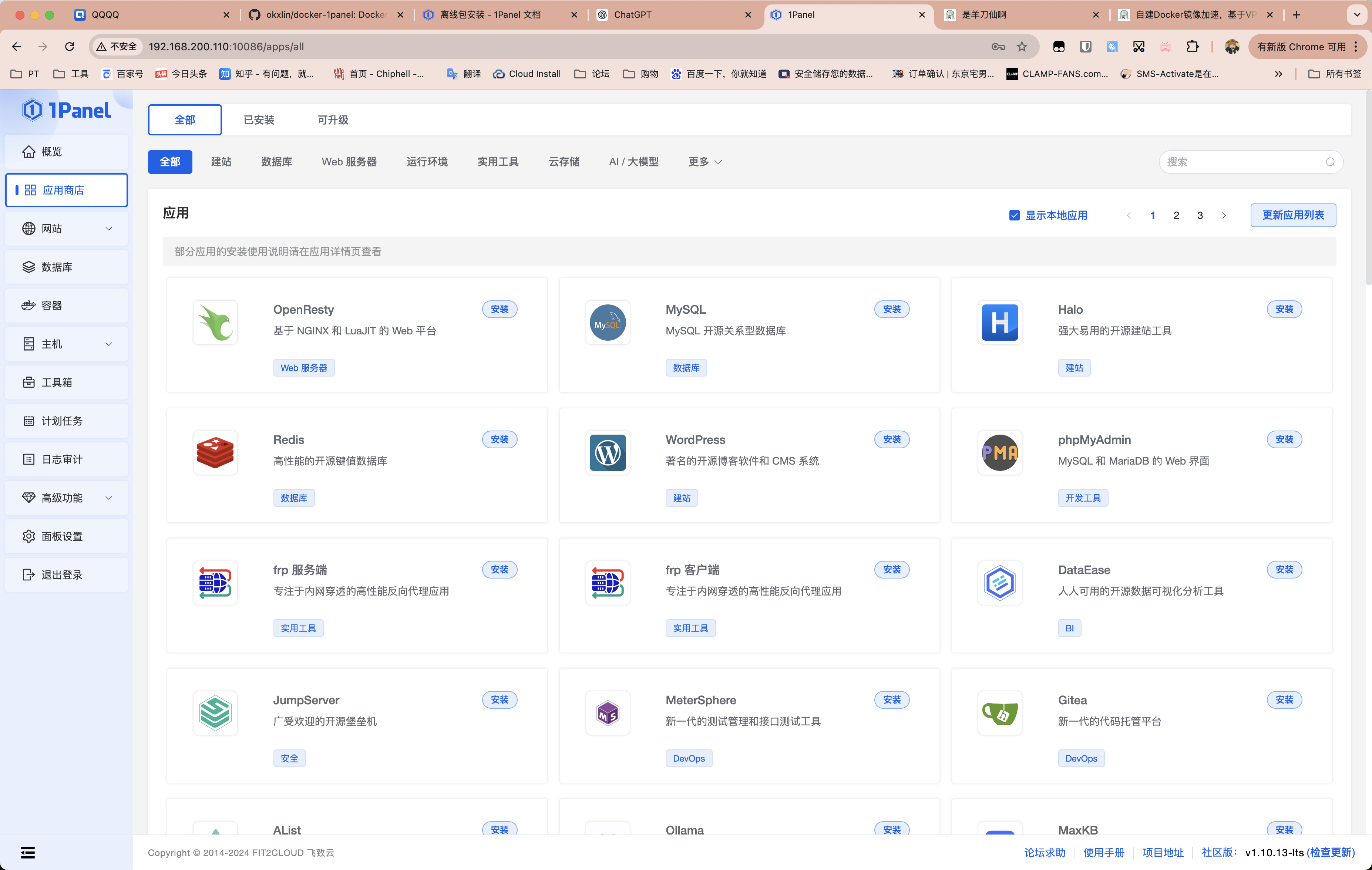This screenshot has width=1372, height=870.
Task: Open the Cloud Install bookmark
Action: [x=527, y=74]
